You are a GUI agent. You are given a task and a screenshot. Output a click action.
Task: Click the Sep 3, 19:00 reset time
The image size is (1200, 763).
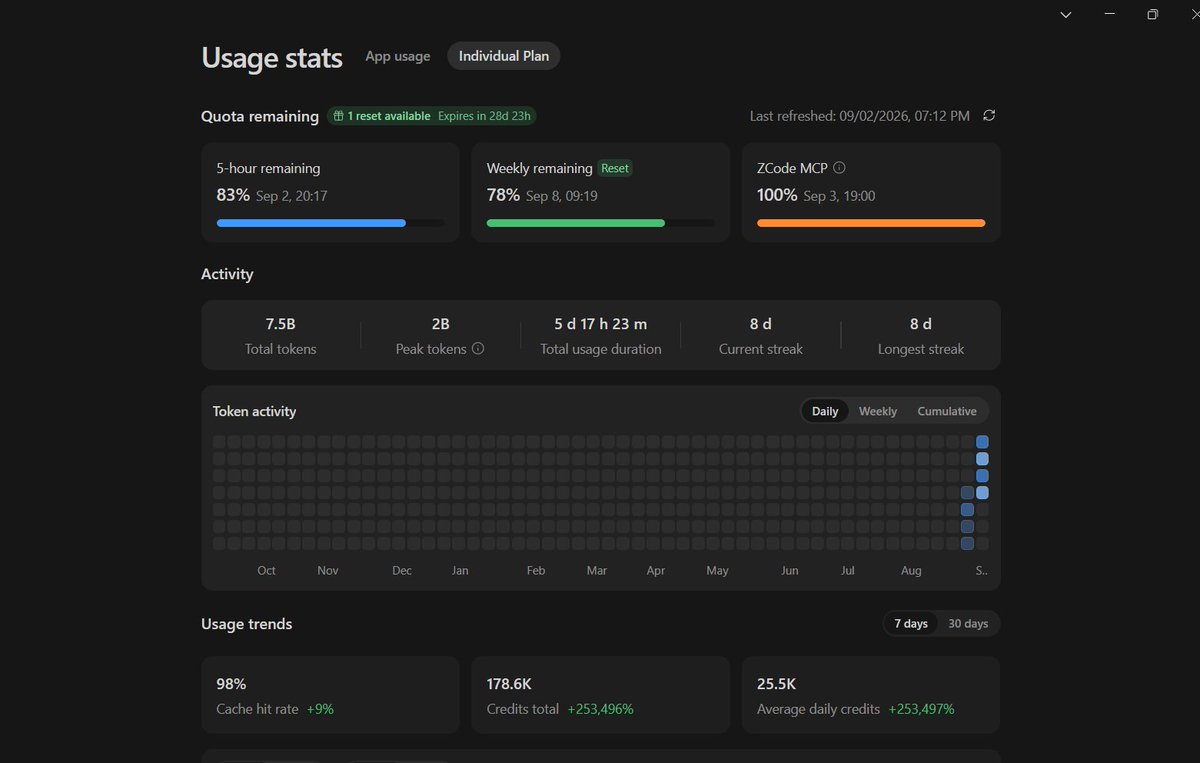tap(839, 196)
